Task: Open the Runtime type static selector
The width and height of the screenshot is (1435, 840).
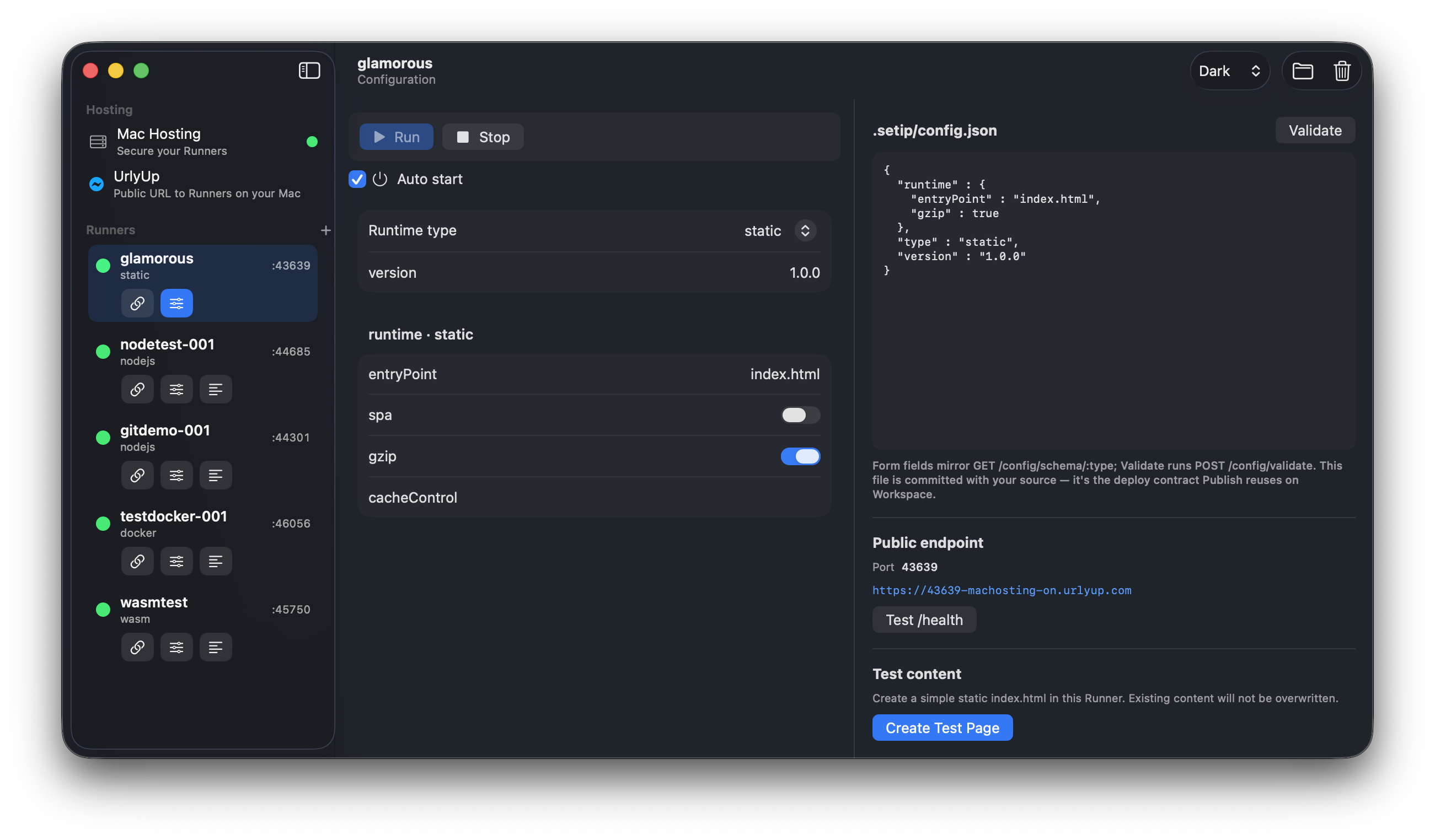Action: (x=780, y=230)
